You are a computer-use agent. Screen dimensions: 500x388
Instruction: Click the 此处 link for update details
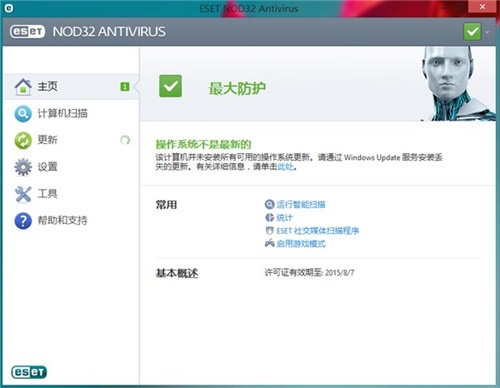click(x=285, y=166)
